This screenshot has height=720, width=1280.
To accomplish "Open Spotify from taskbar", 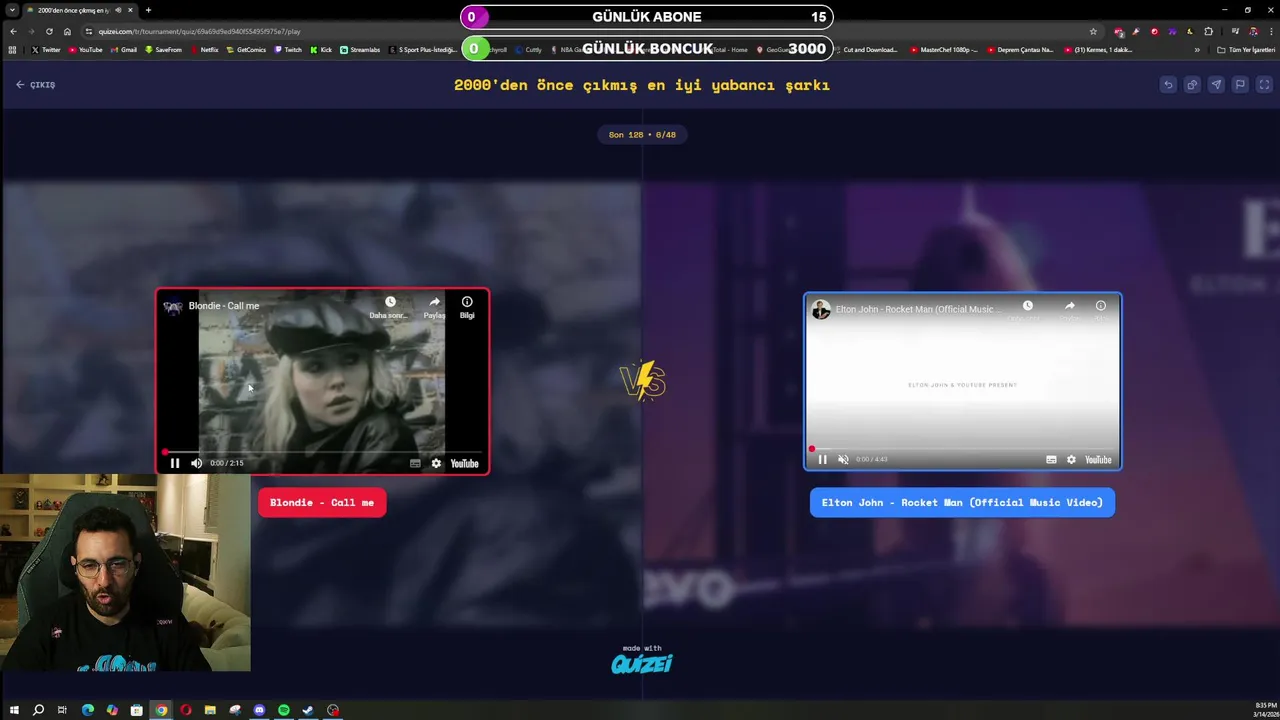I will 284,710.
